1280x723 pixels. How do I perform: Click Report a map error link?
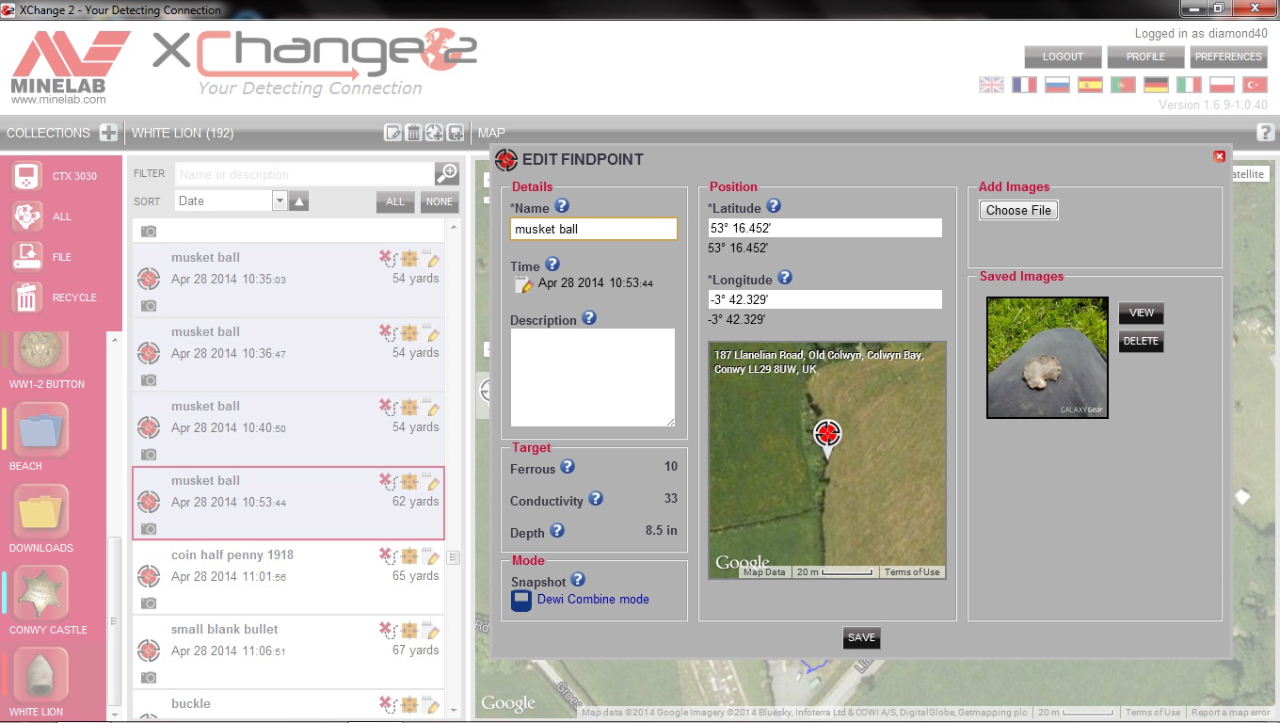click(1232, 713)
